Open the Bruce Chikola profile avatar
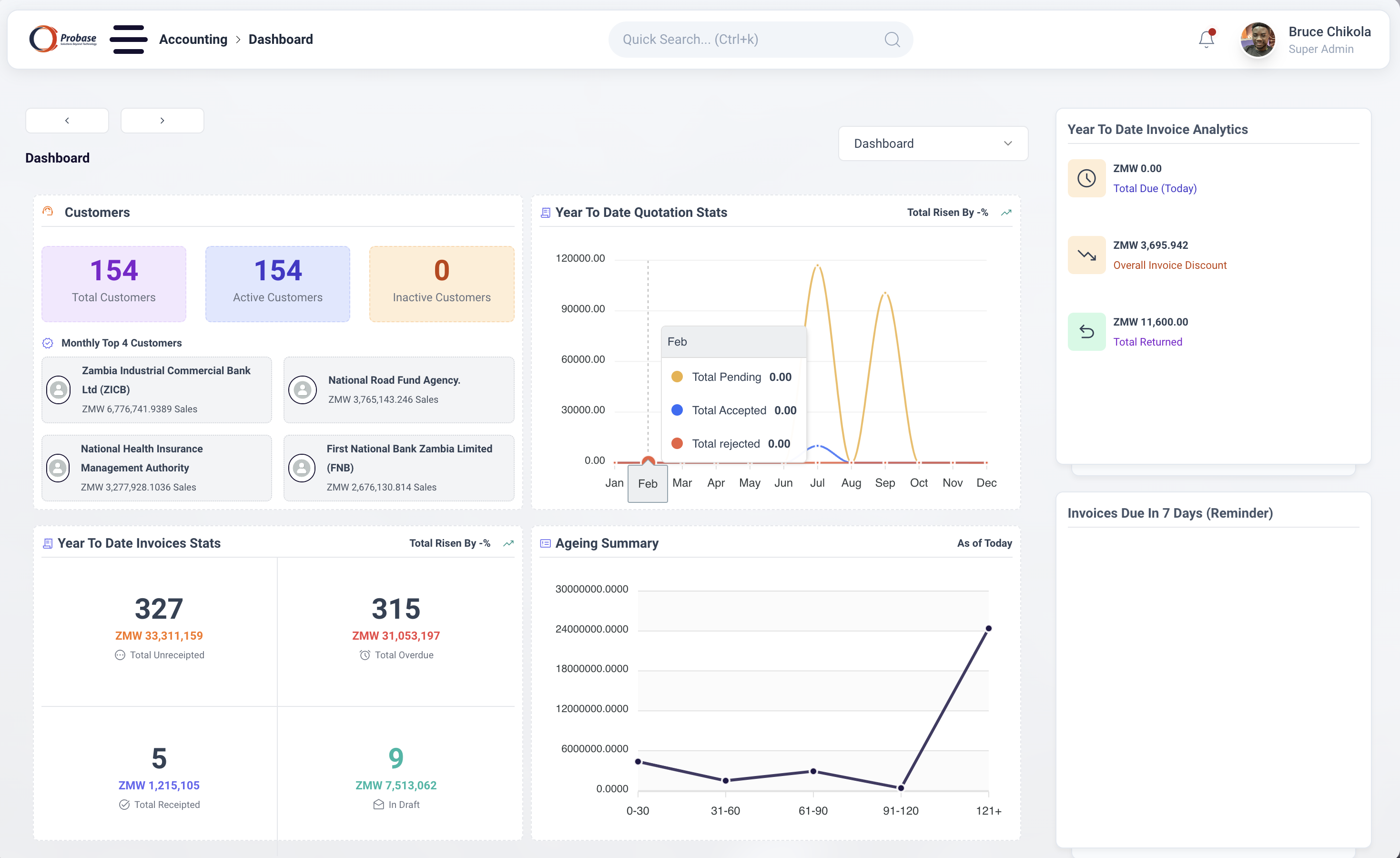 pos(1258,39)
